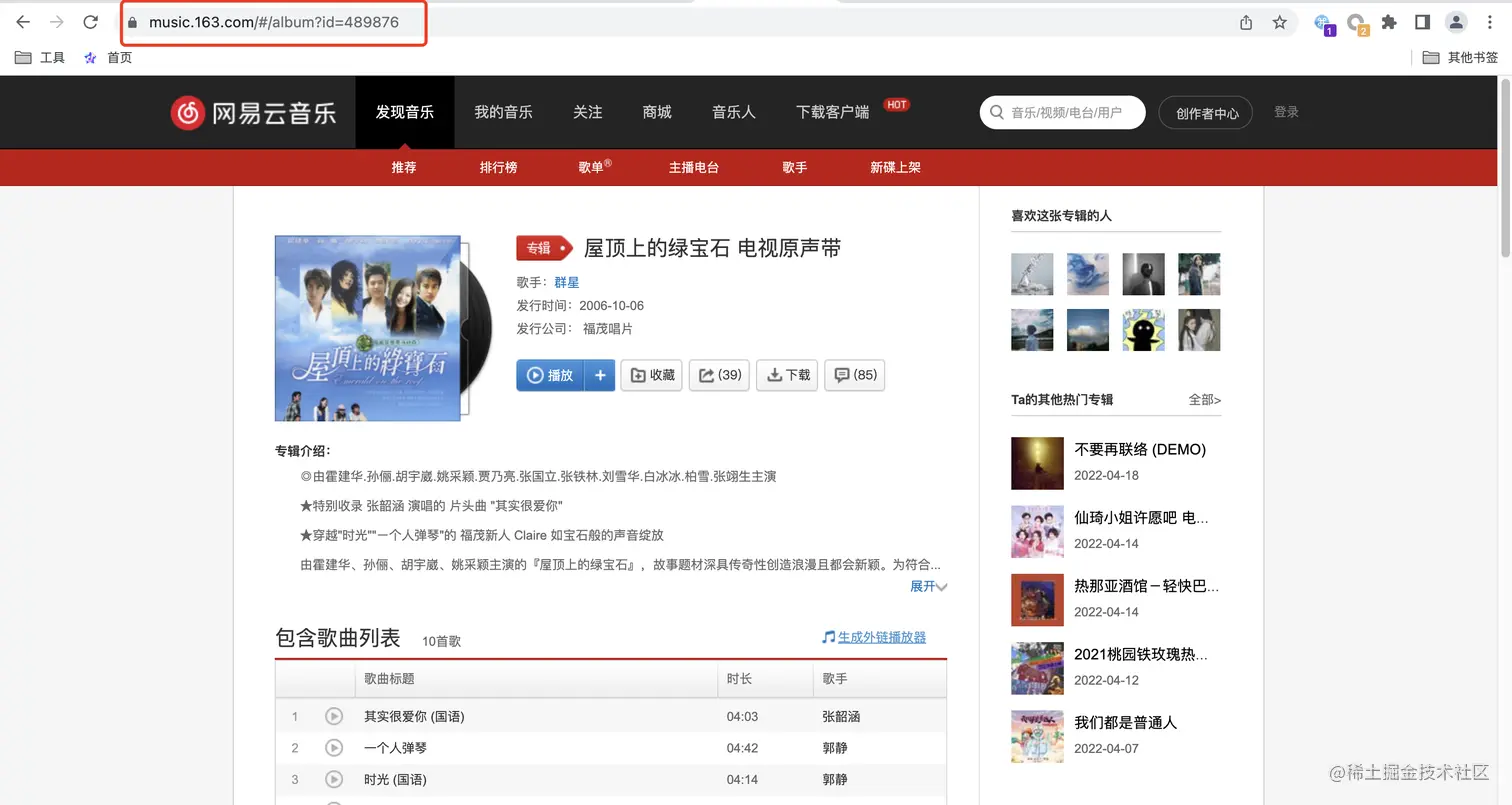Click the NetEase Cloud Music logo
Image resolution: width=1512 pixels, height=805 pixels.
(x=253, y=112)
